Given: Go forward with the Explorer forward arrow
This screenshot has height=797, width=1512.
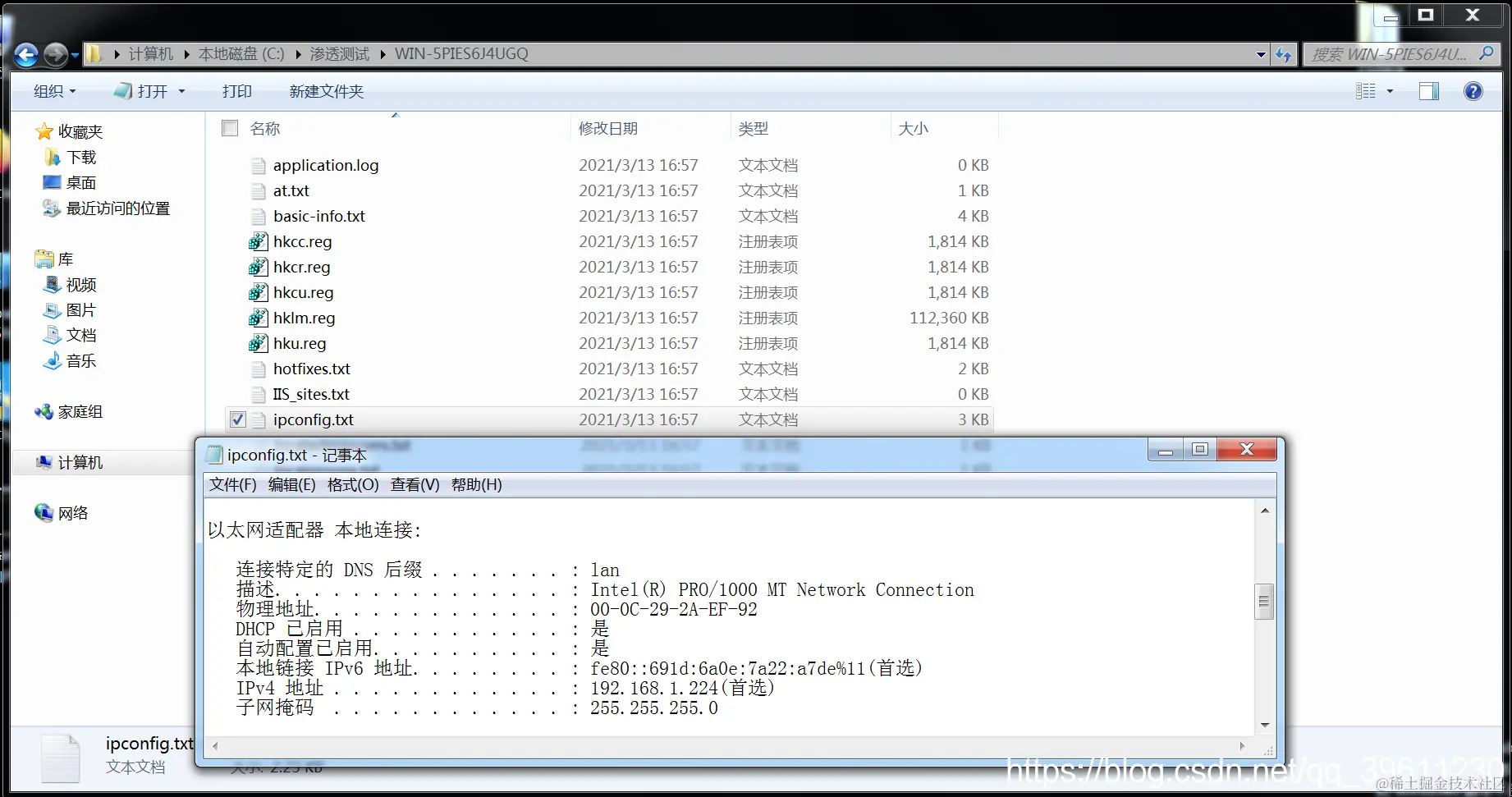Looking at the screenshot, I should coord(55,55).
